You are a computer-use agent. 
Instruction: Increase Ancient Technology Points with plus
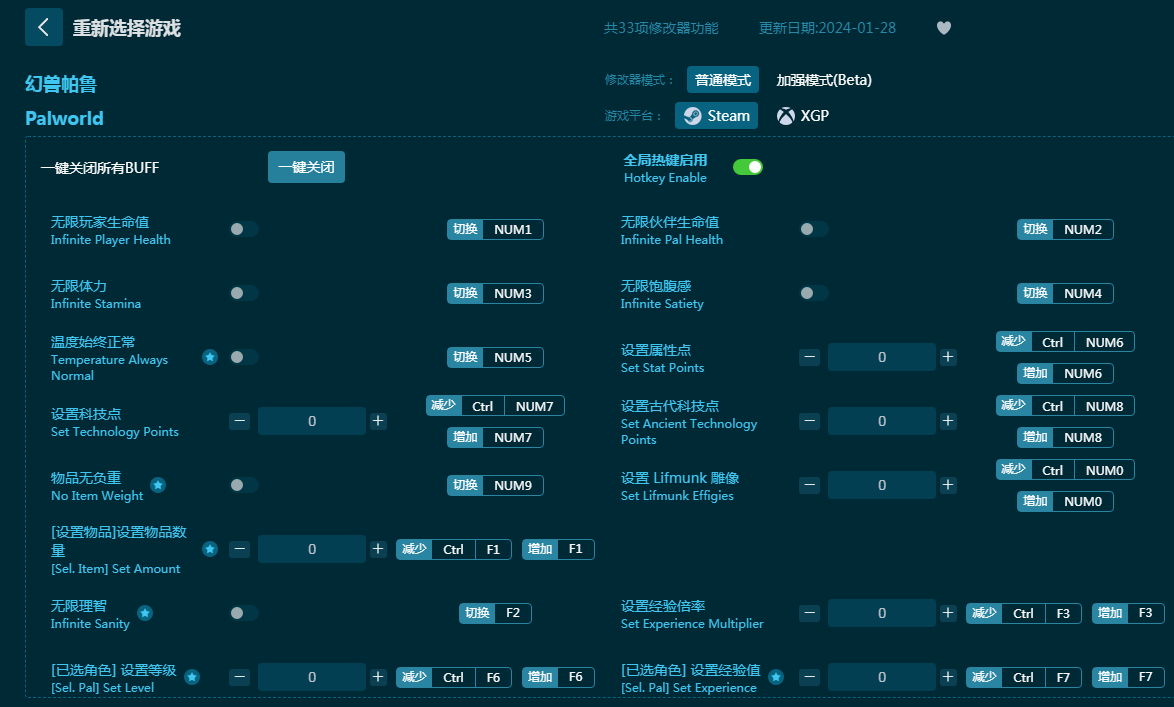948,421
